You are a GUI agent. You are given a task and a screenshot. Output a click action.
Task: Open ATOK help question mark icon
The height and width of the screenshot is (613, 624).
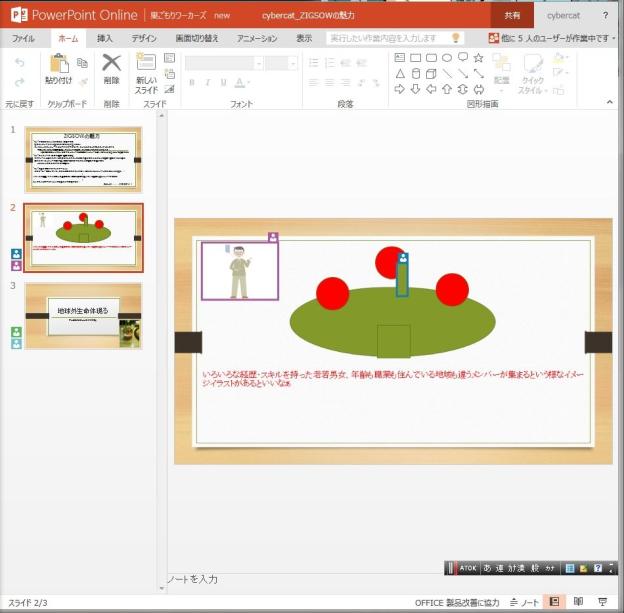click(597, 568)
